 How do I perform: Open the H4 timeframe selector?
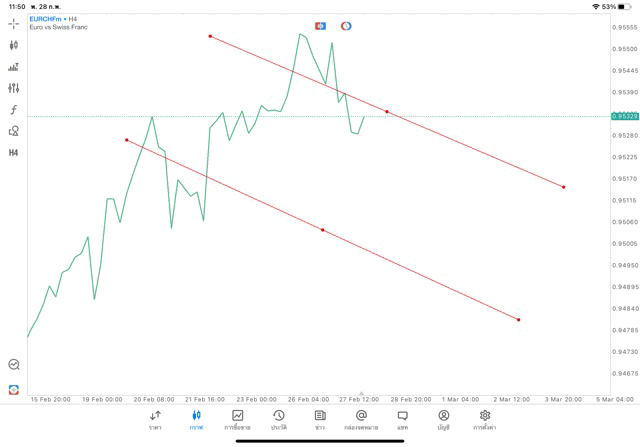tap(14, 153)
